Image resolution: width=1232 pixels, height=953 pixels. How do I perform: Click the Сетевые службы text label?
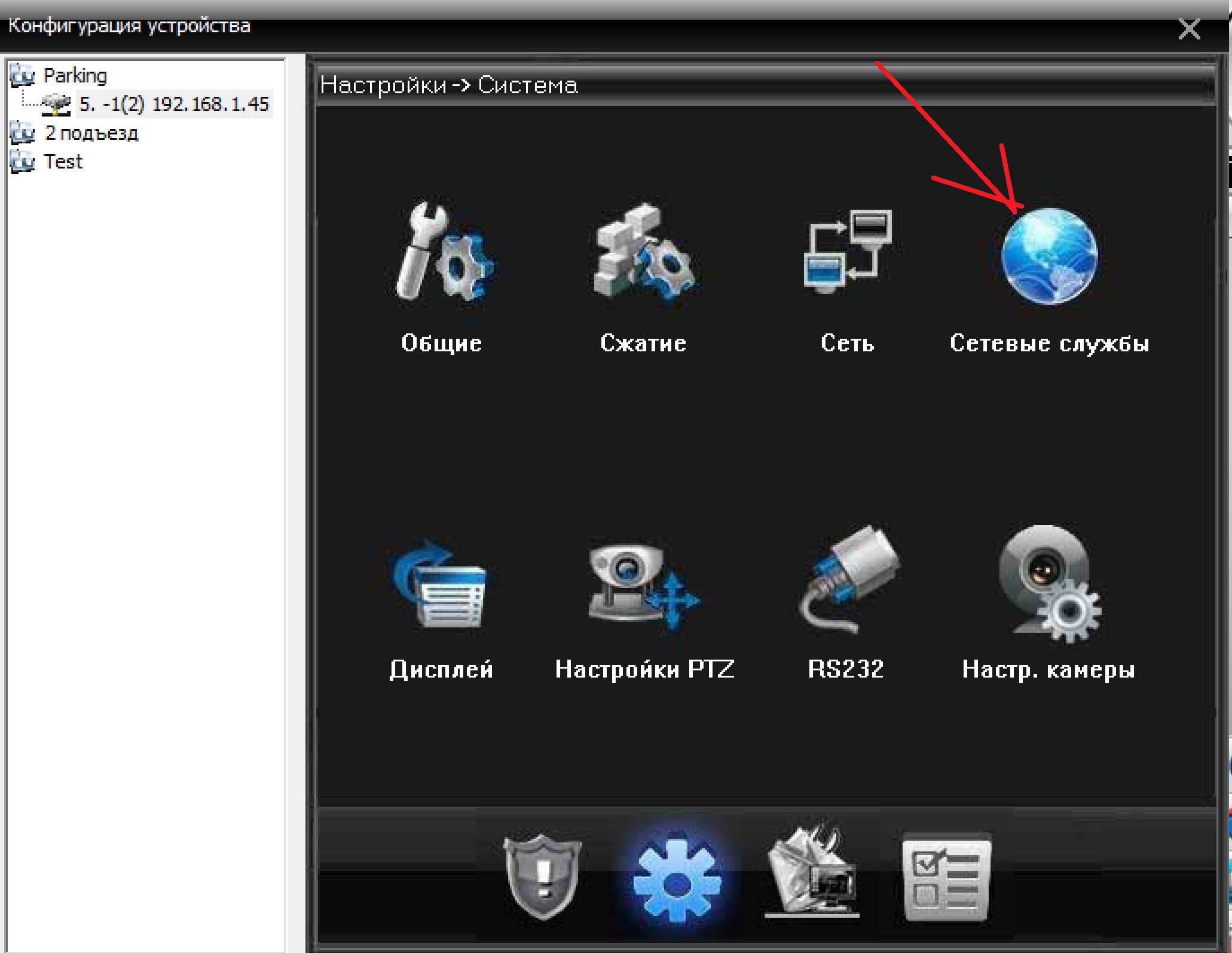[x=1049, y=344]
